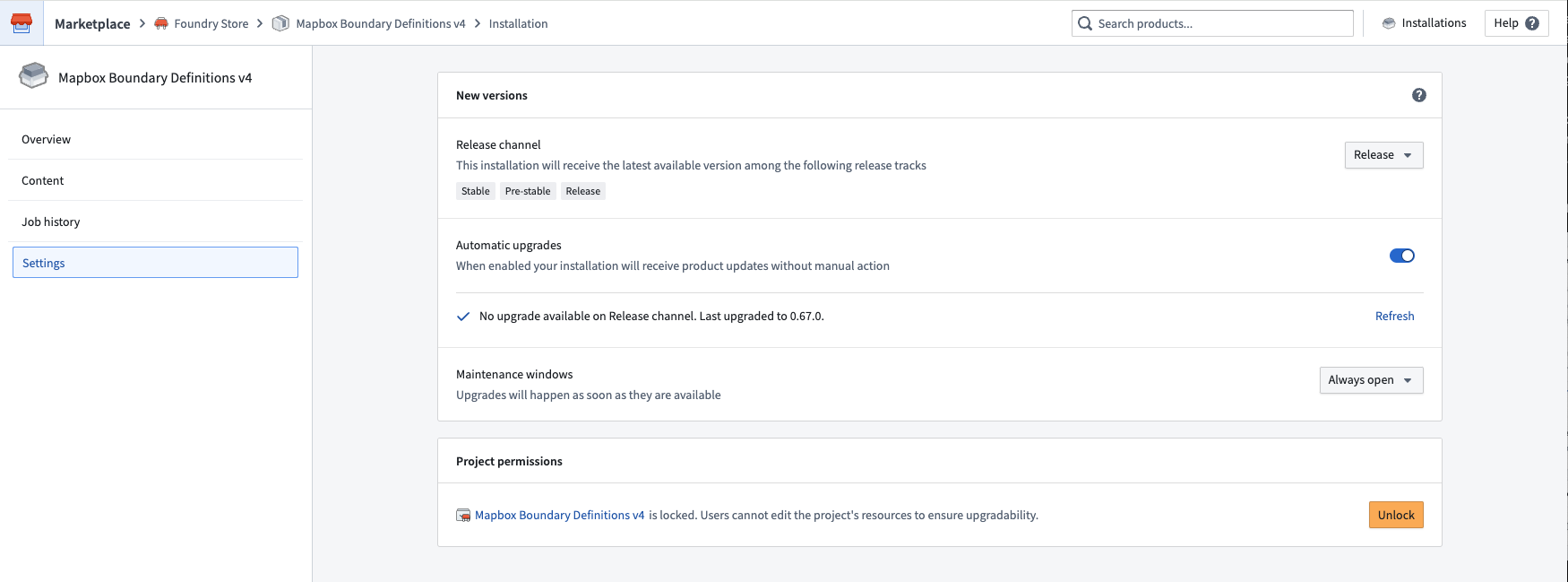Click the New versions heading
Image resolution: width=1568 pixels, height=582 pixels.
tap(492, 96)
